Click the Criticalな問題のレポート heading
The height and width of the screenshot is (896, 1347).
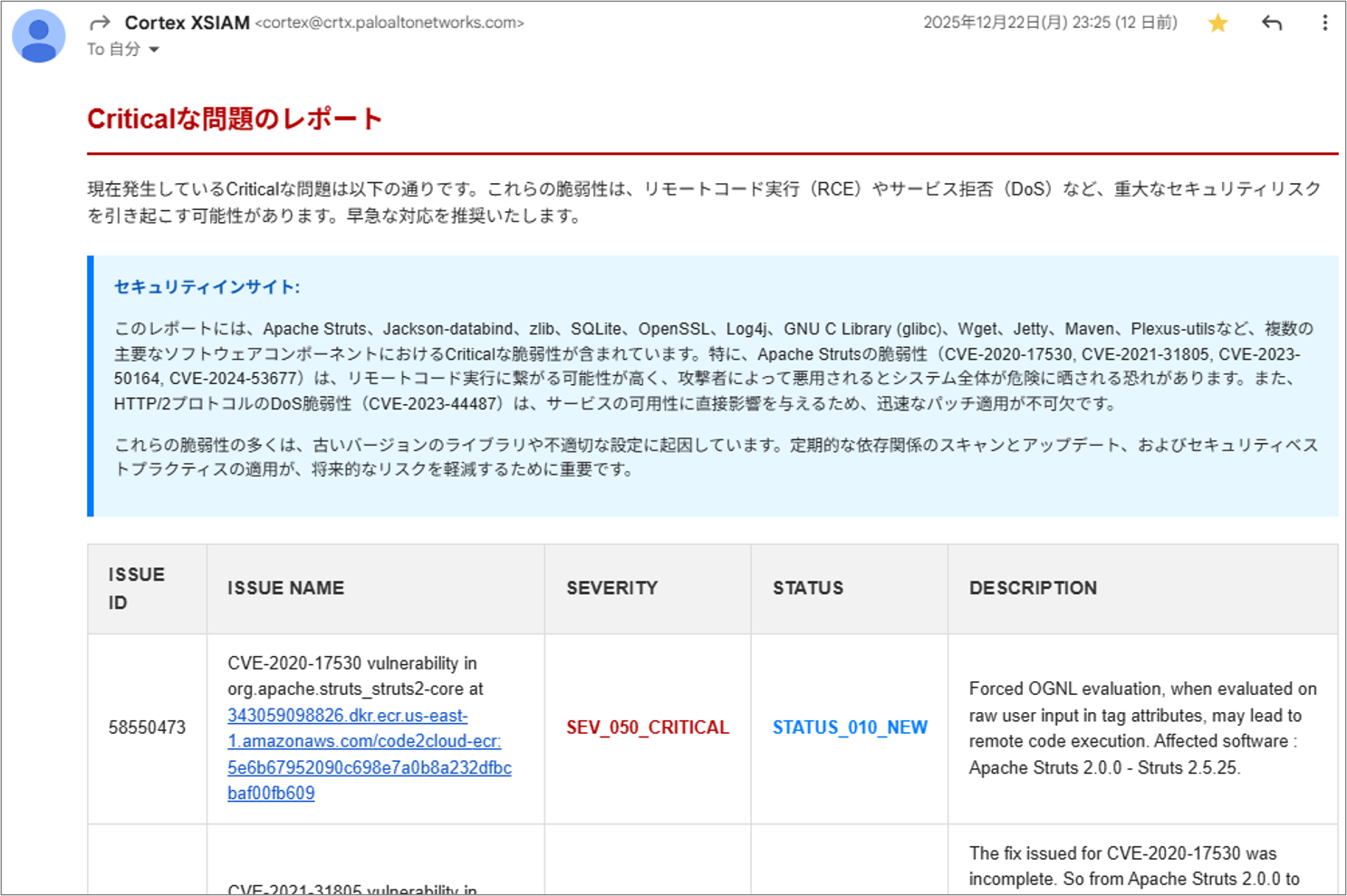[235, 119]
